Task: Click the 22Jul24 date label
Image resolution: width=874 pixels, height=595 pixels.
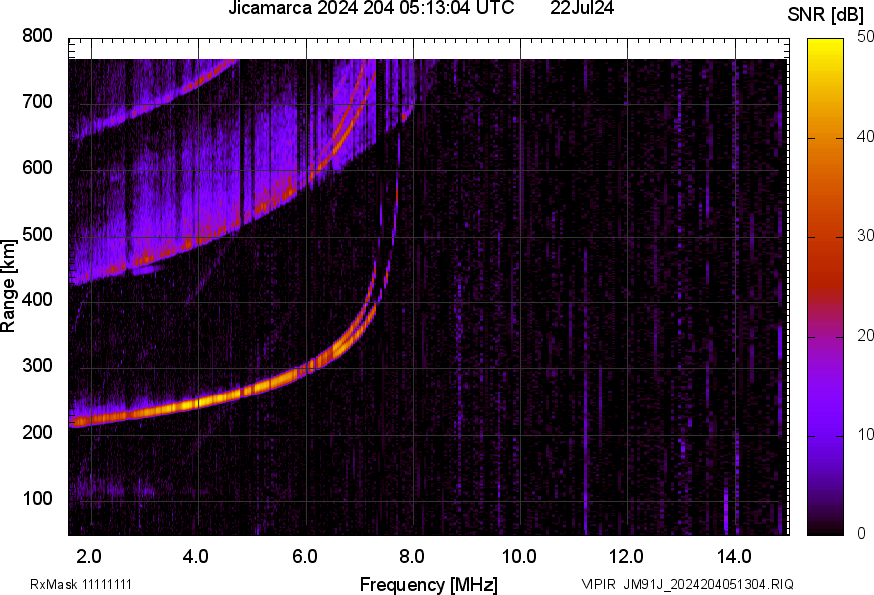Action: (x=582, y=9)
